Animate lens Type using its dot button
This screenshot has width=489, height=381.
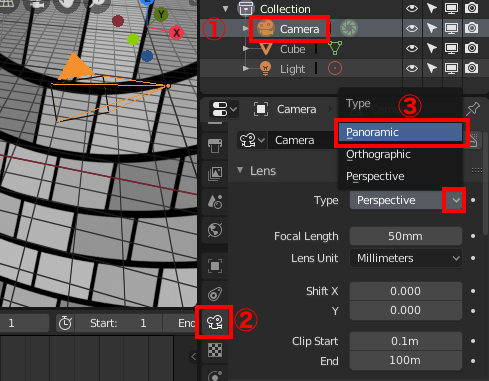[x=473, y=200]
